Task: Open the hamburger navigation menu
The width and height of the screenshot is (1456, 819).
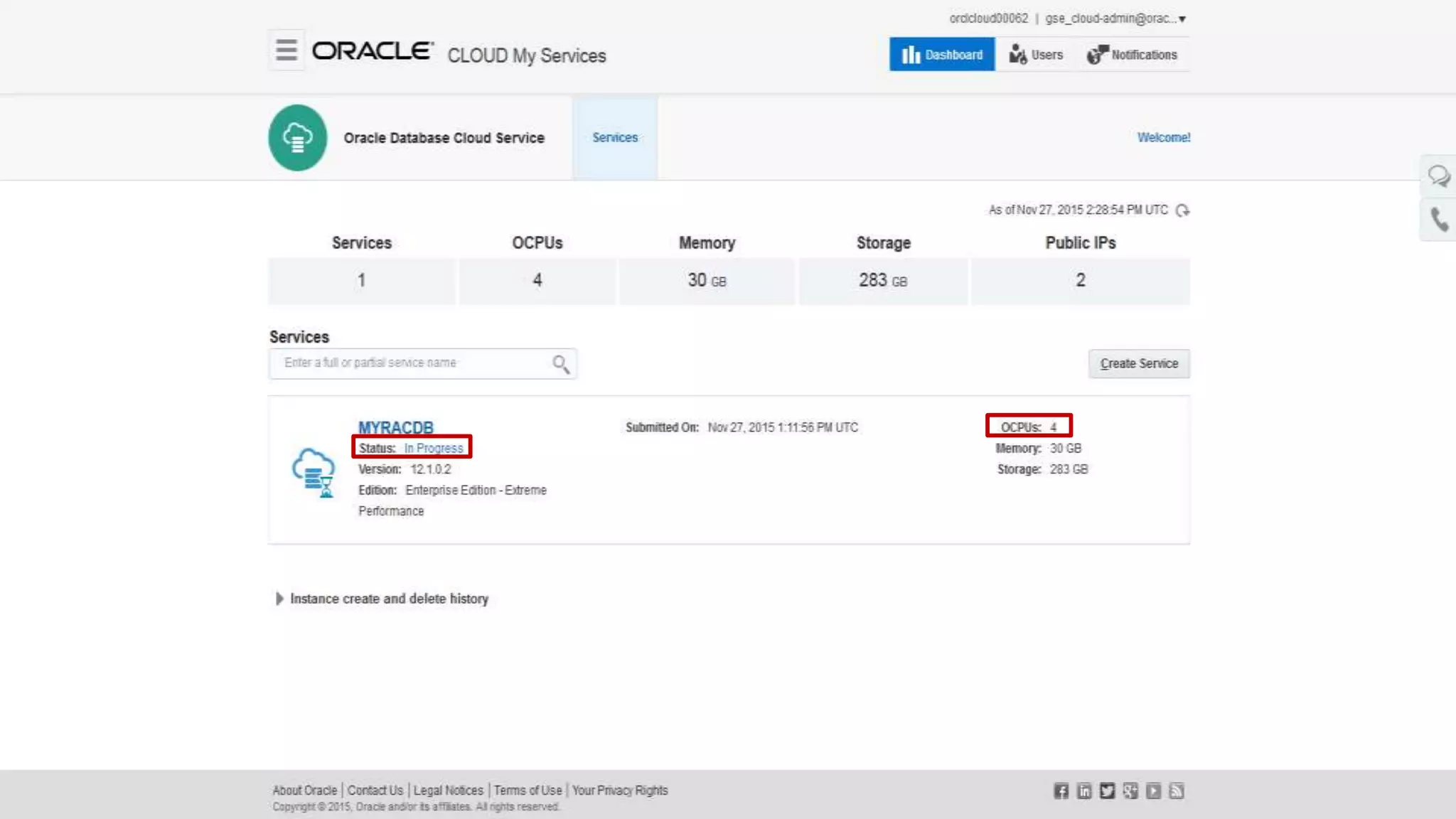Action: pyautogui.click(x=287, y=50)
